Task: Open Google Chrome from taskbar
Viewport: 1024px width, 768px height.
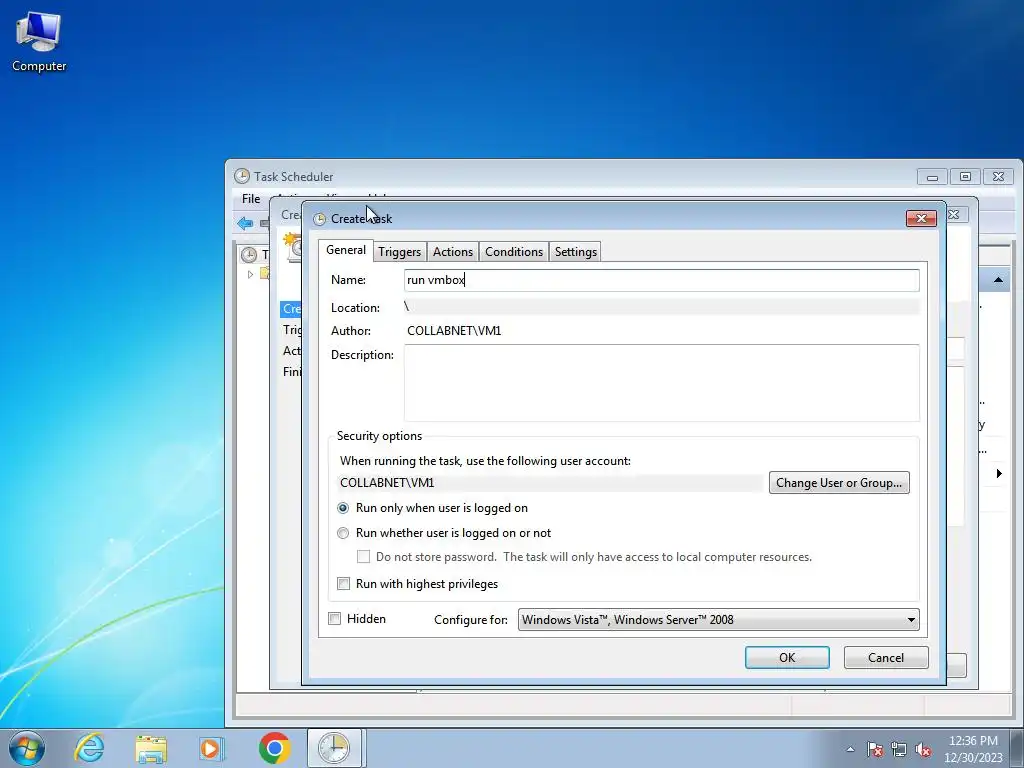Action: pos(274,748)
